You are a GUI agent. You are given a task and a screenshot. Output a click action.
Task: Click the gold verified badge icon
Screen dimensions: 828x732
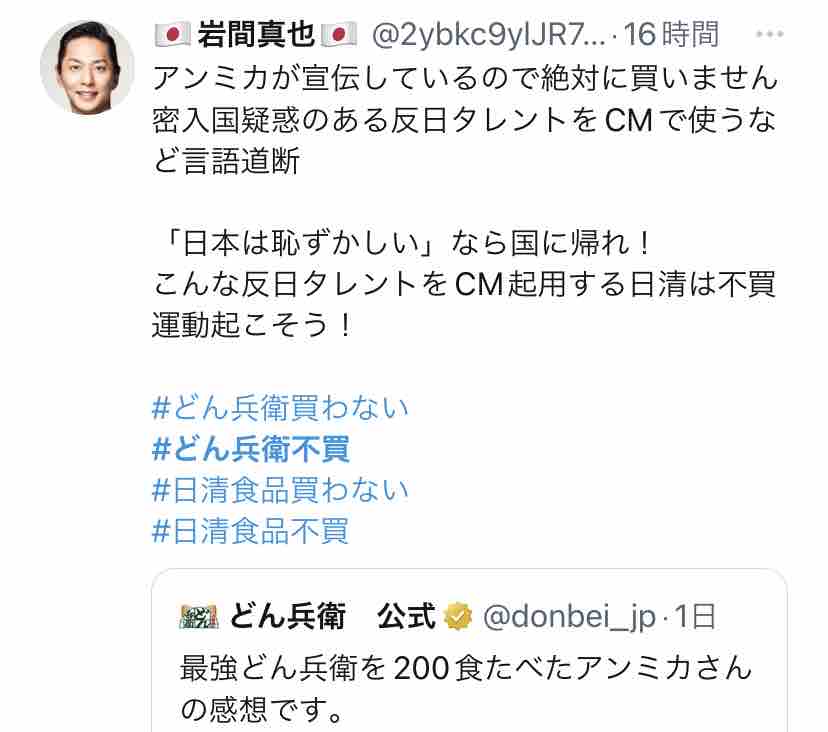458,616
